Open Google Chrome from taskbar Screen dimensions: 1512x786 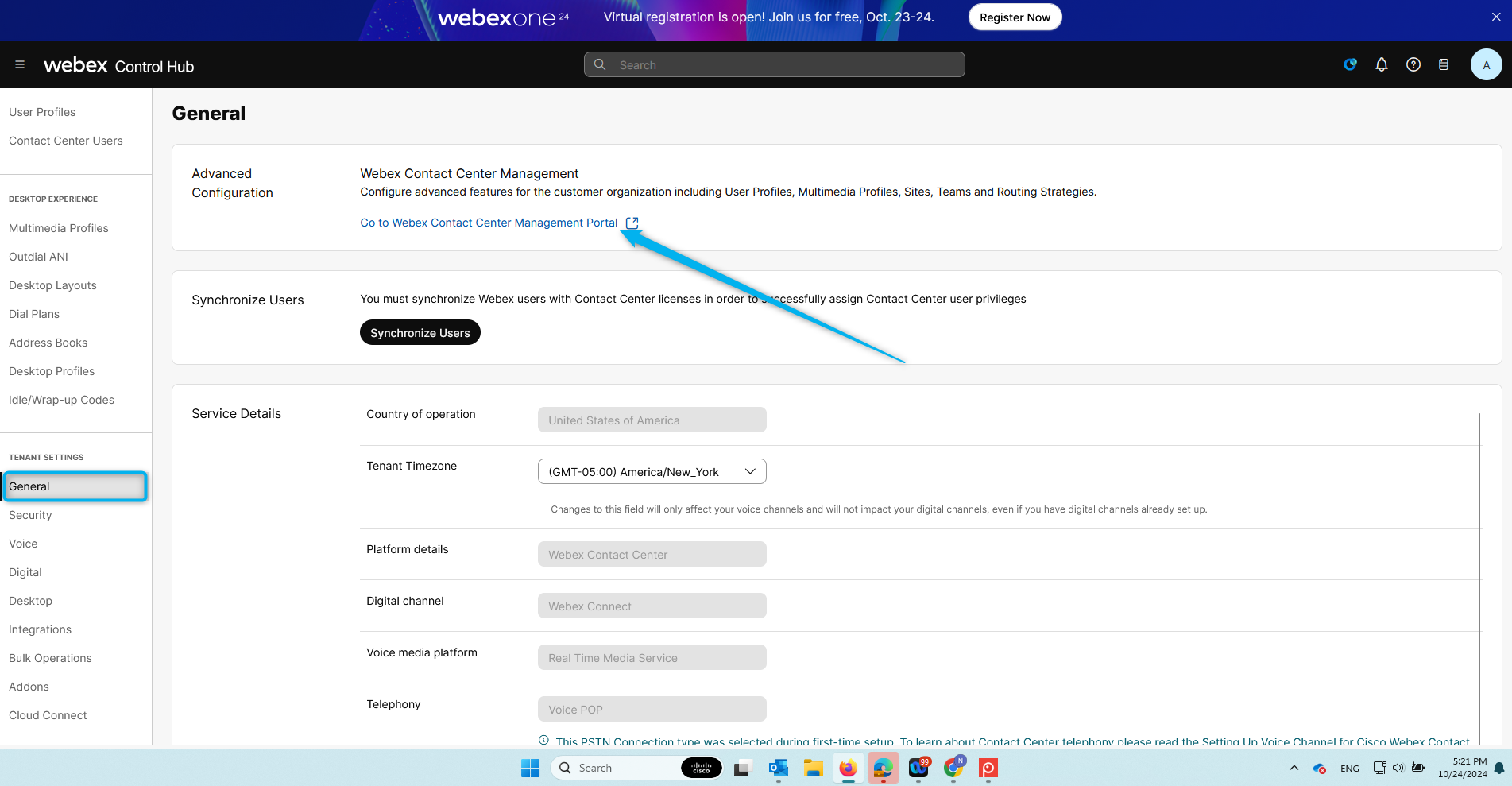(953, 768)
